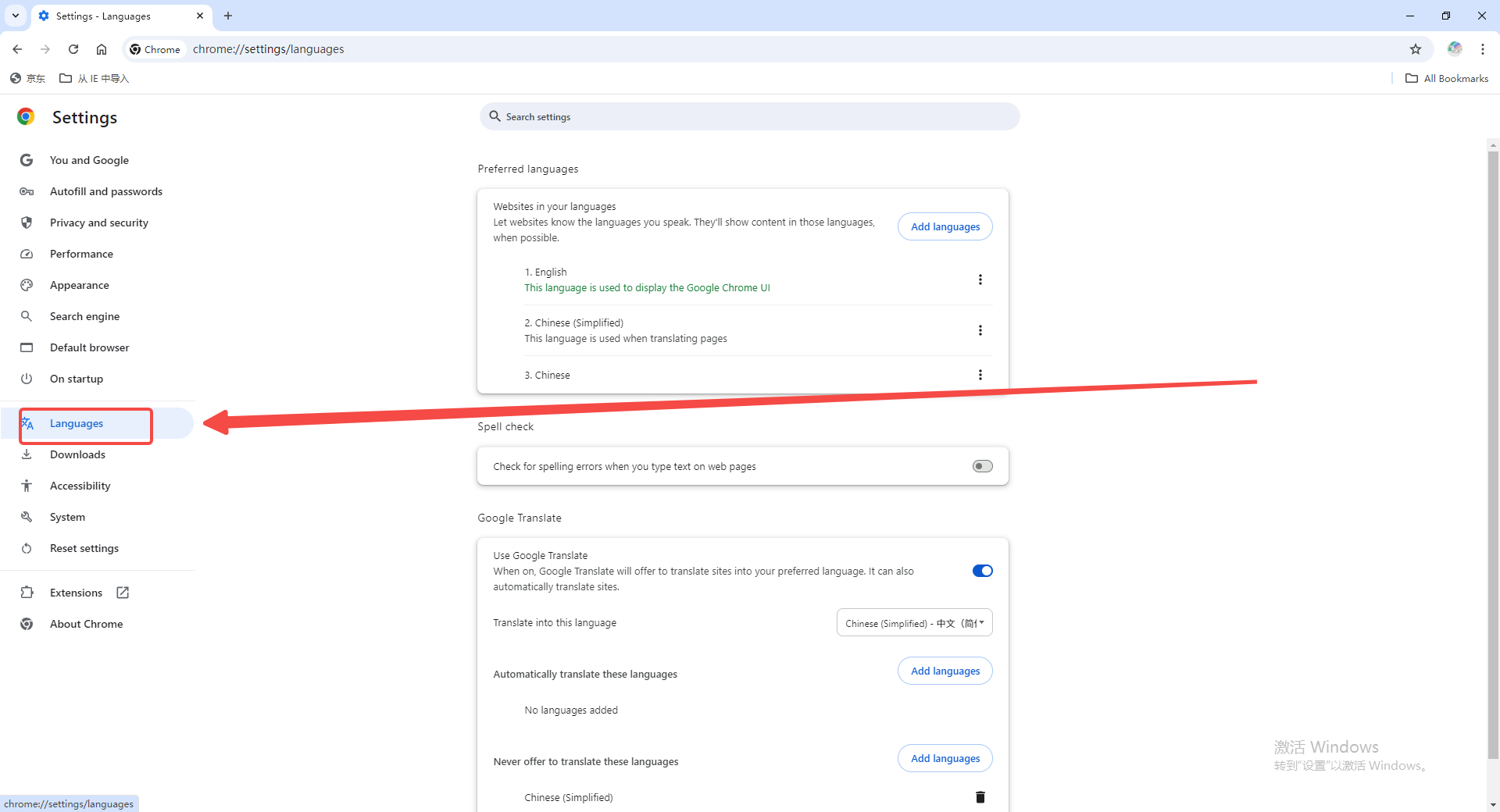Click the About Chrome icon

(x=27, y=624)
